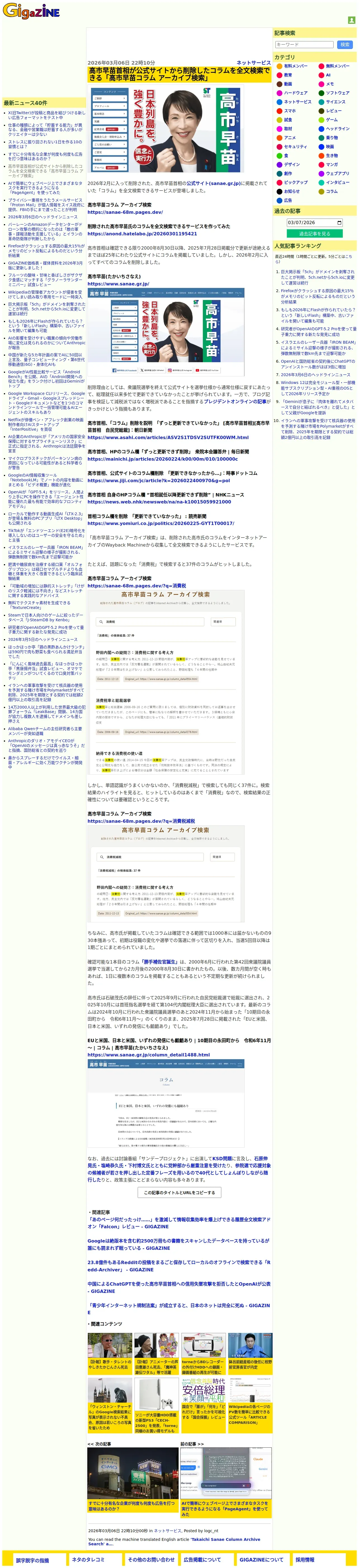Open the mainichi.jp article URL
The width and height of the screenshot is (359, 1568).
point(162,459)
